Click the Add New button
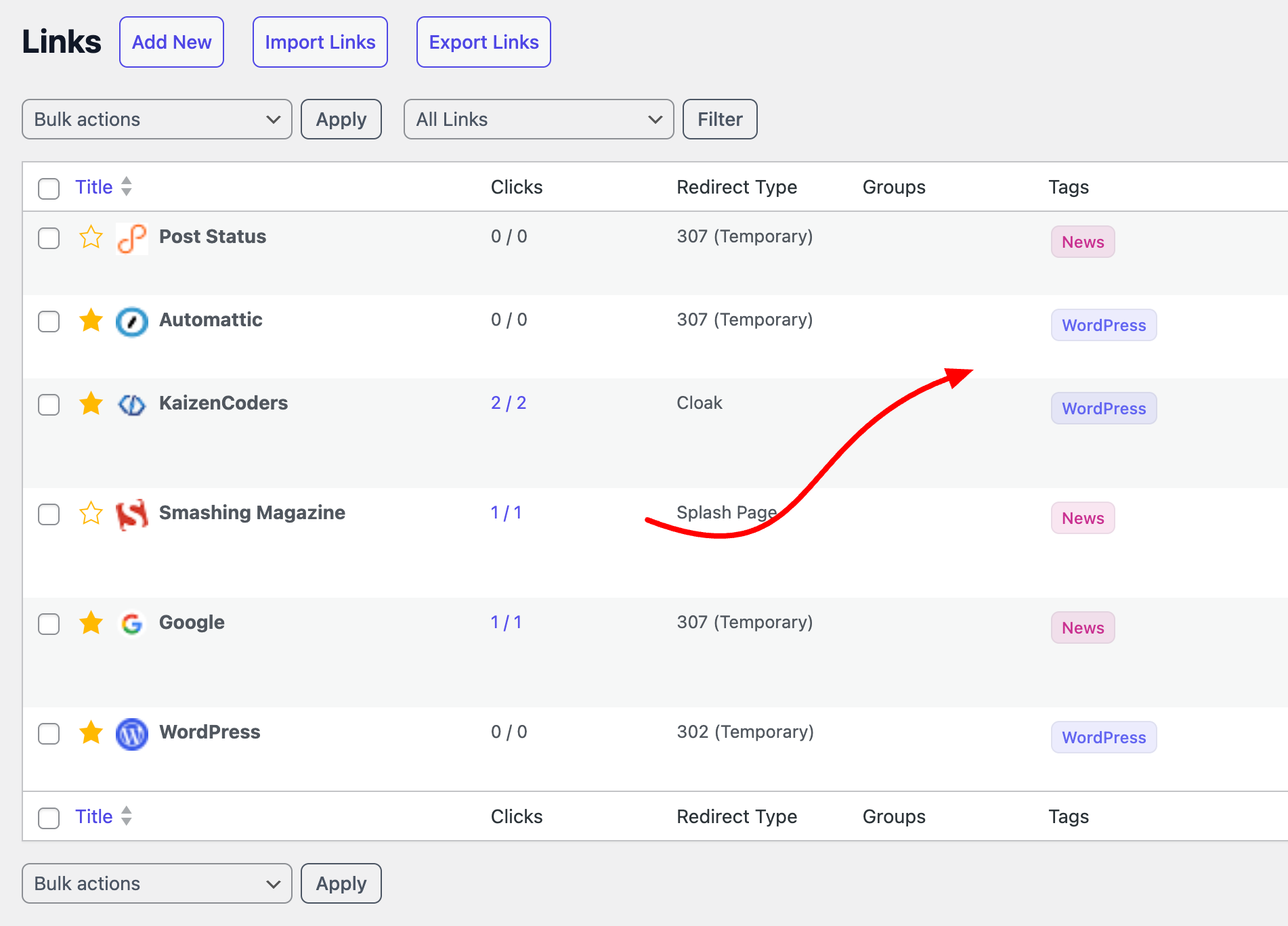The height and width of the screenshot is (926, 1288). [x=172, y=42]
